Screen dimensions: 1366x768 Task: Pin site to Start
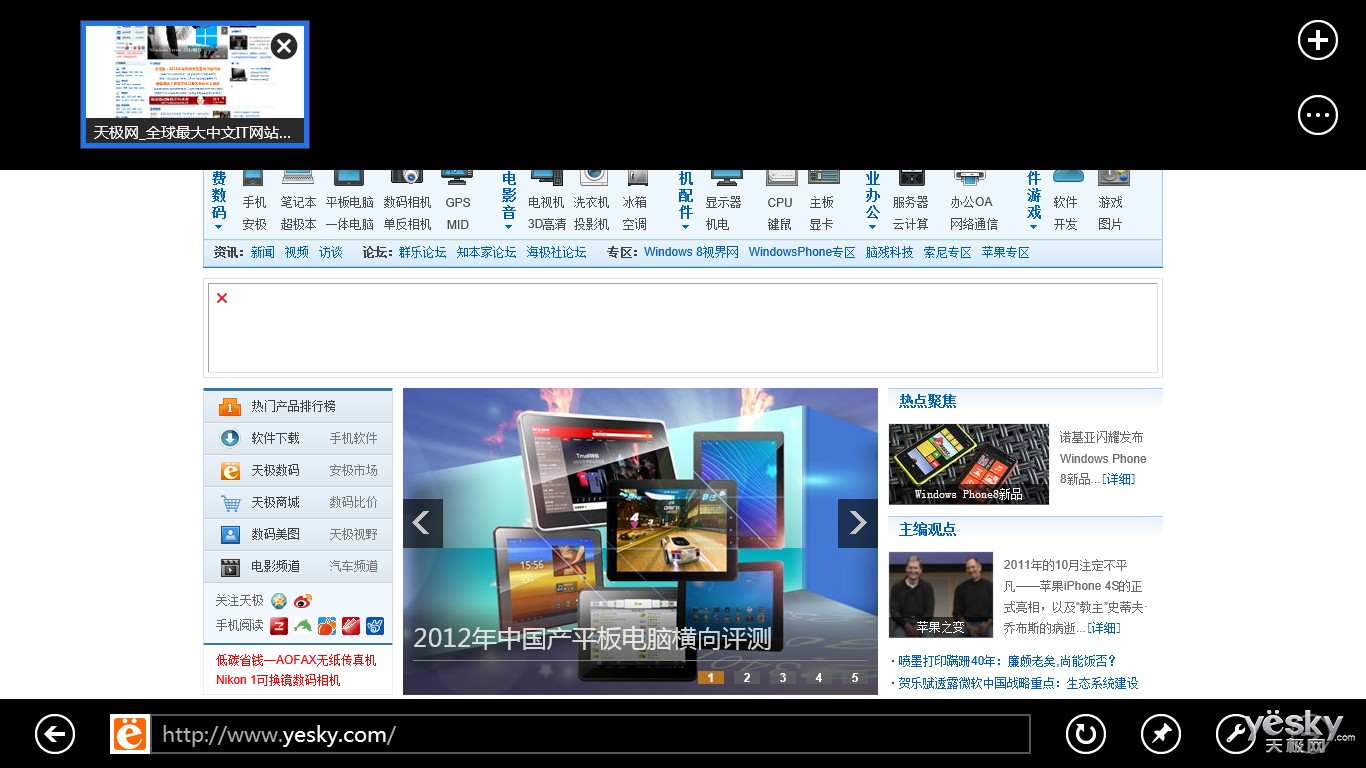pyautogui.click(x=1161, y=735)
